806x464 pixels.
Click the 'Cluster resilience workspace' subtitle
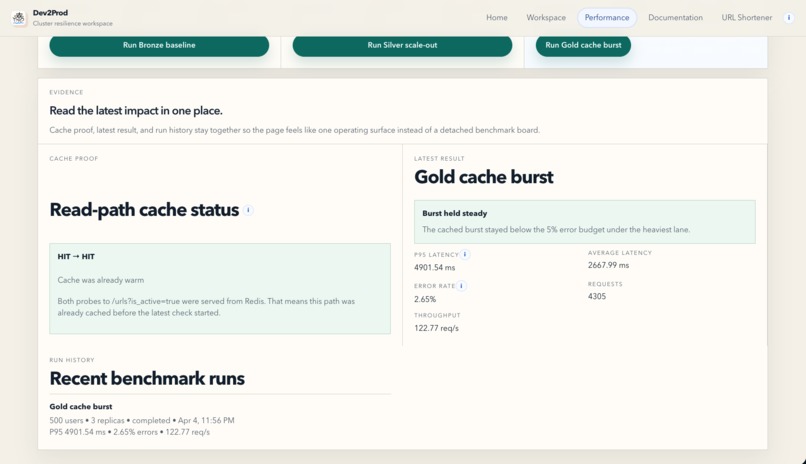coord(72,24)
